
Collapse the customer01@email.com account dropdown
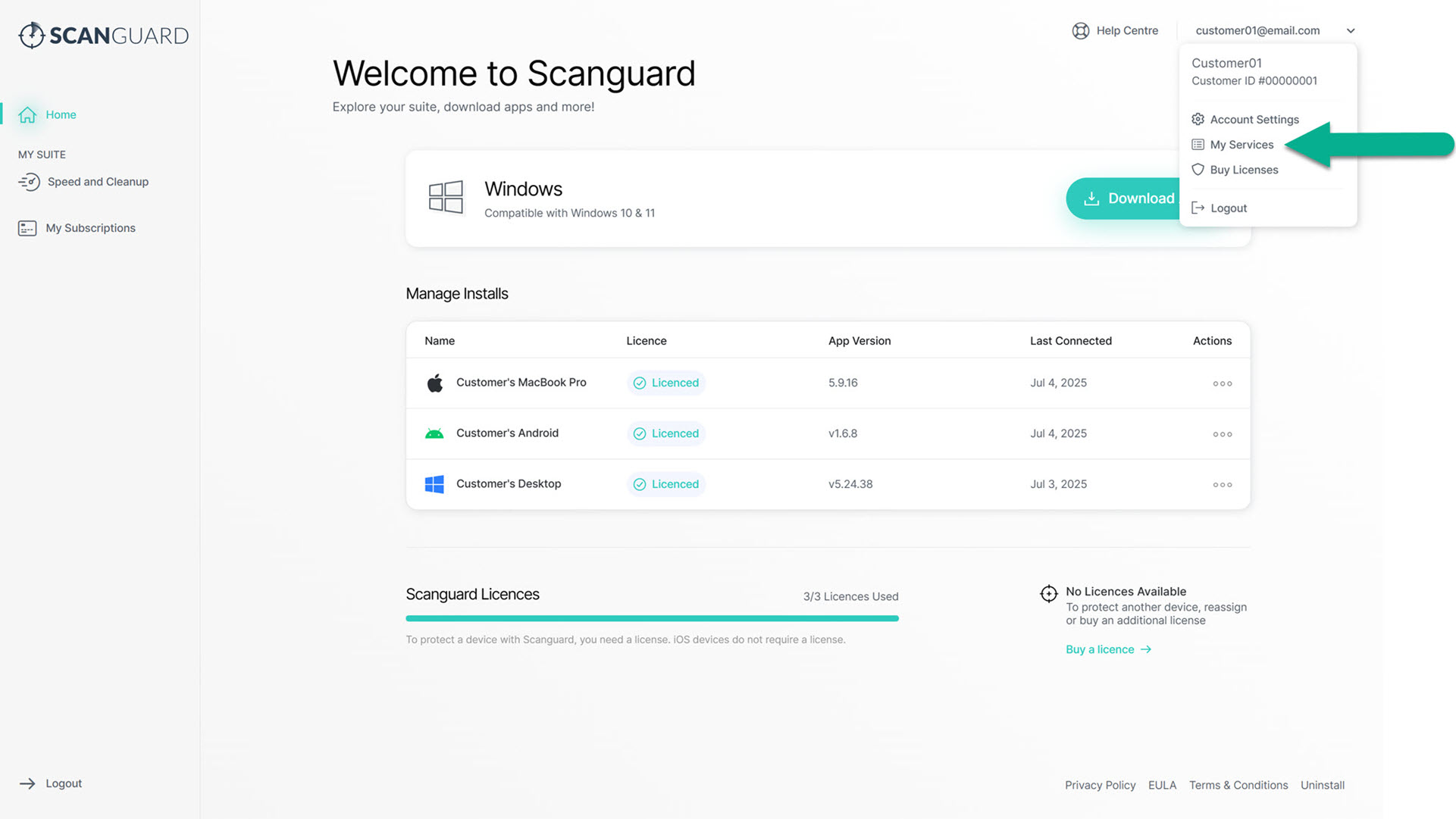[x=1350, y=31]
